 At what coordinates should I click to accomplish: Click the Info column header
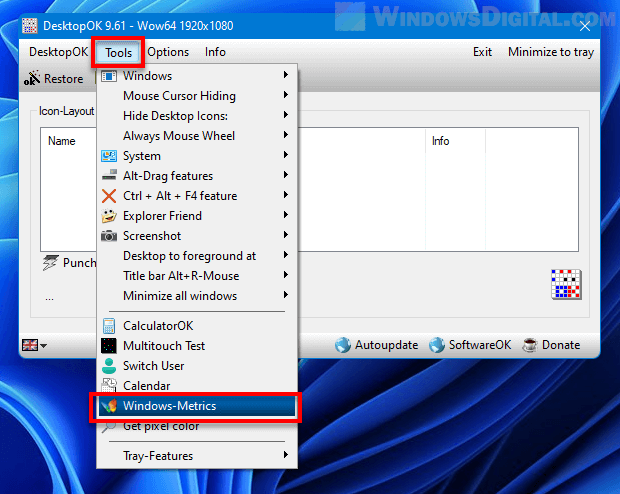point(440,141)
